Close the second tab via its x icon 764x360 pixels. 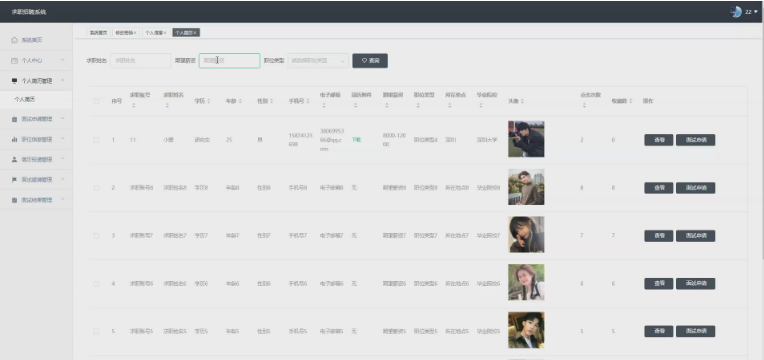click(x=135, y=33)
